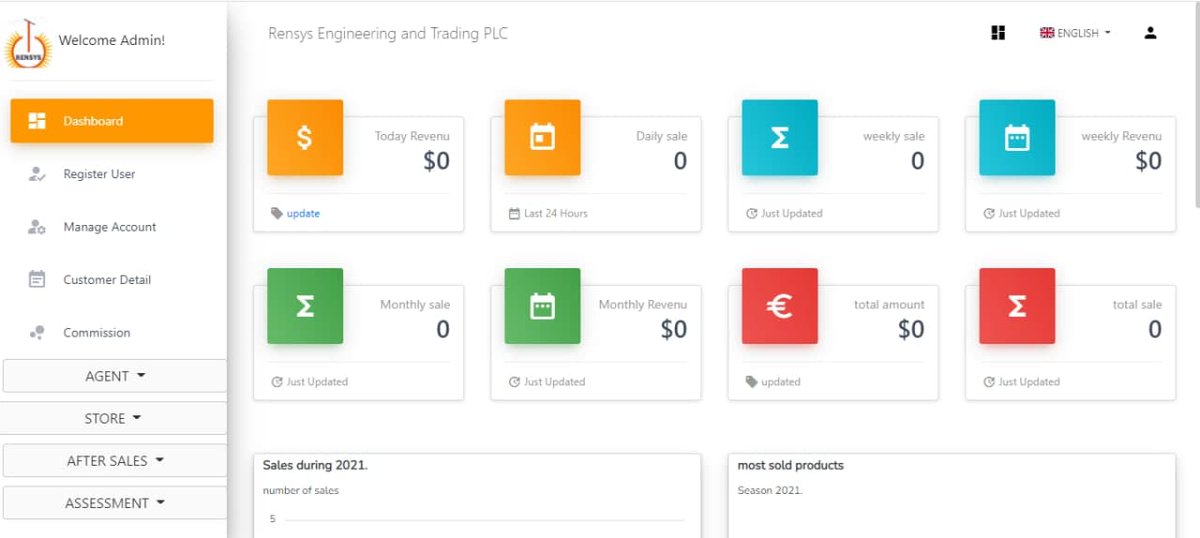Screen dimensions: 1200x538
Task: Open the Dashboard menu item
Action: point(112,121)
